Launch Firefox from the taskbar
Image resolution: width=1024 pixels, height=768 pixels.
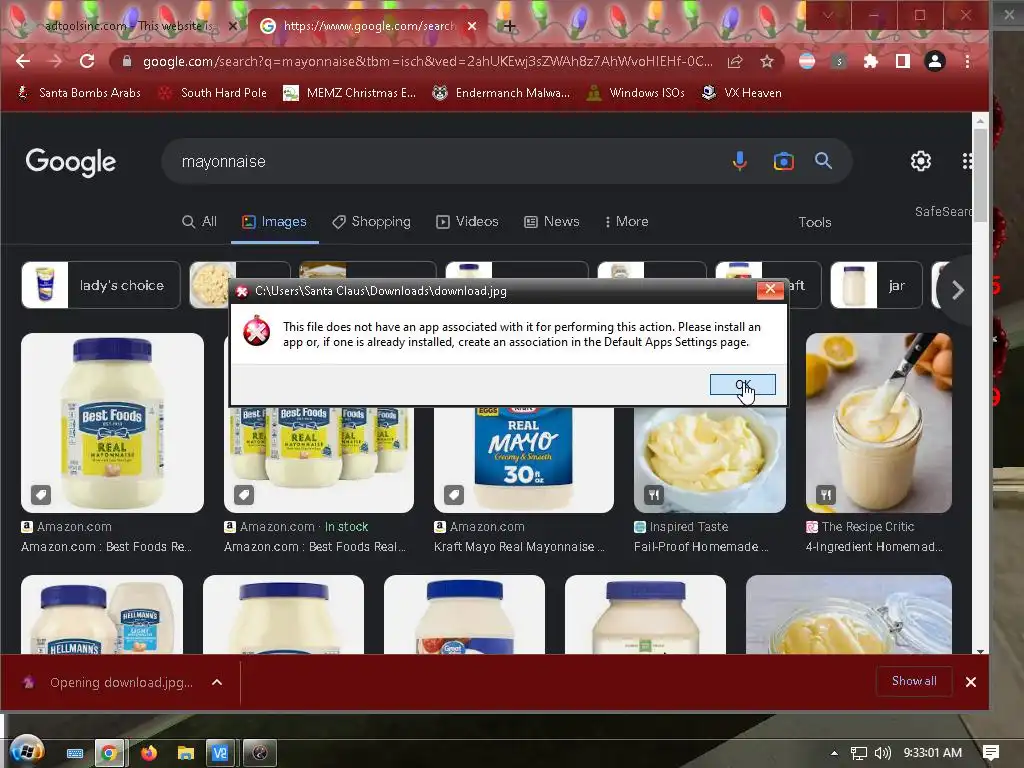149,754
